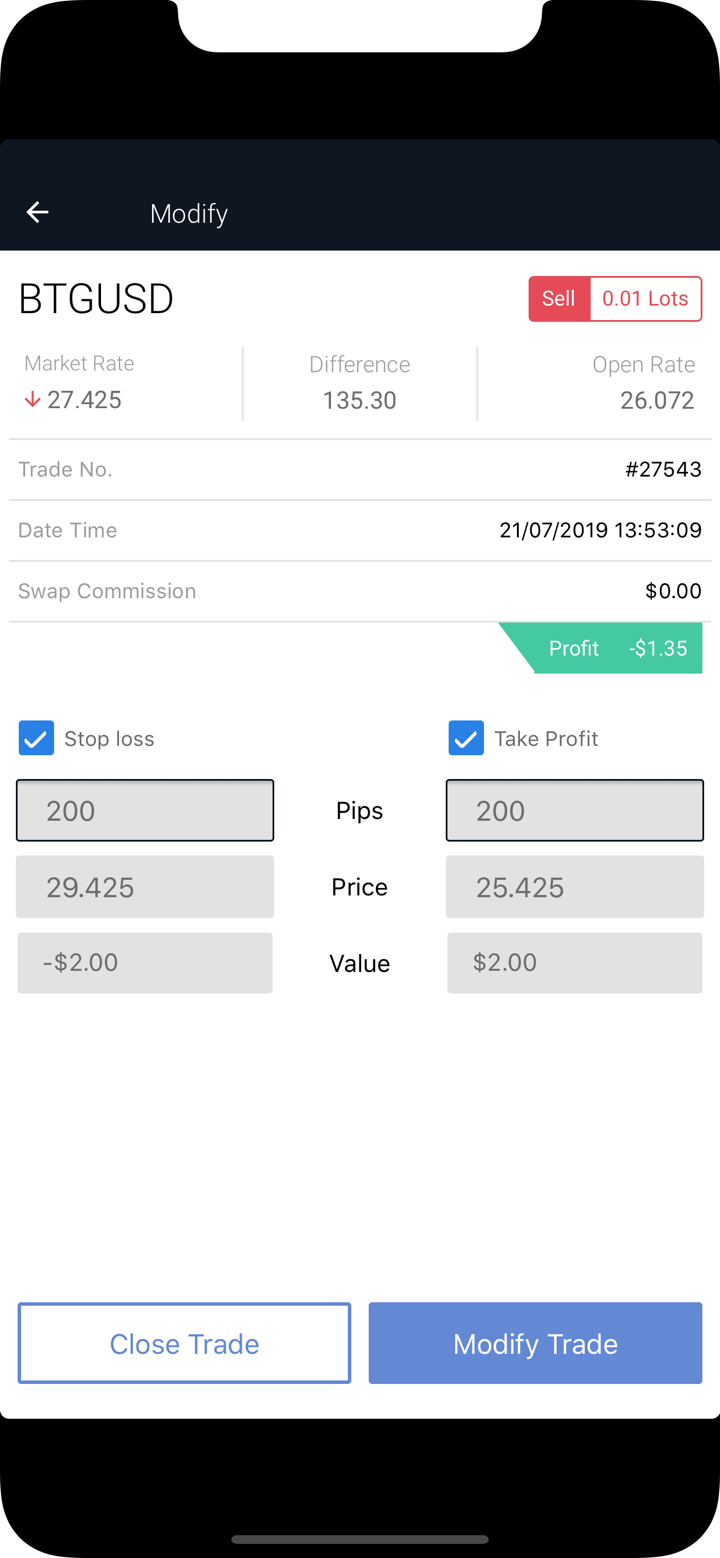This screenshot has width=720, height=1558.
Task: Click the Take Profit pips field
Action: pos(575,810)
